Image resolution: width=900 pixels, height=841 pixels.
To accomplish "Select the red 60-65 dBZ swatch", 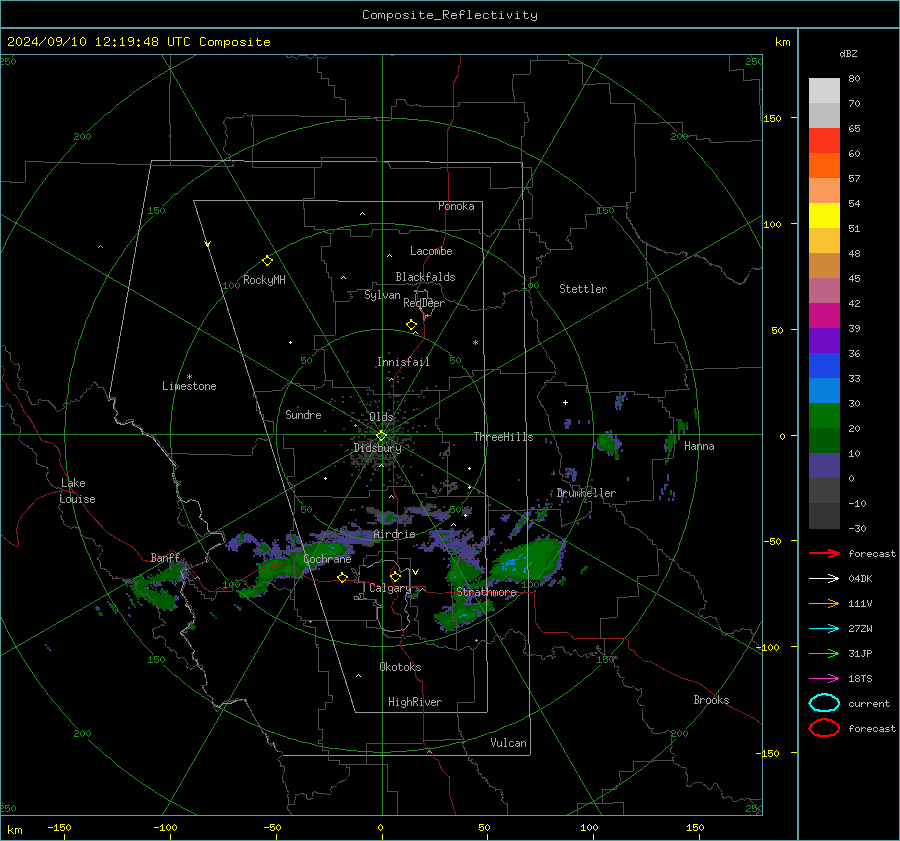I will click(x=824, y=140).
